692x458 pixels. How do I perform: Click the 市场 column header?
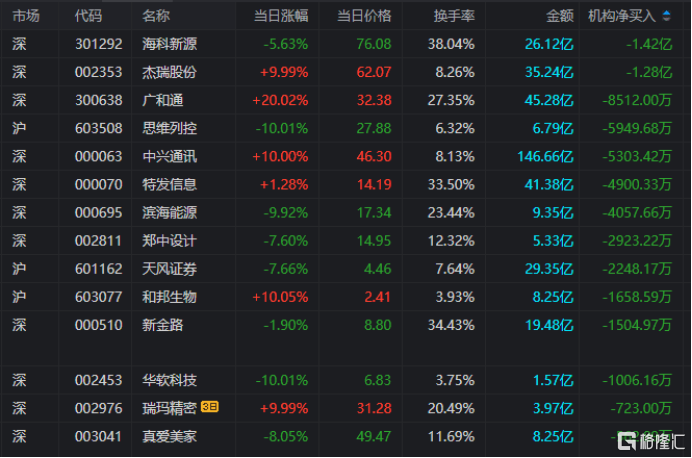pyautogui.click(x=27, y=16)
